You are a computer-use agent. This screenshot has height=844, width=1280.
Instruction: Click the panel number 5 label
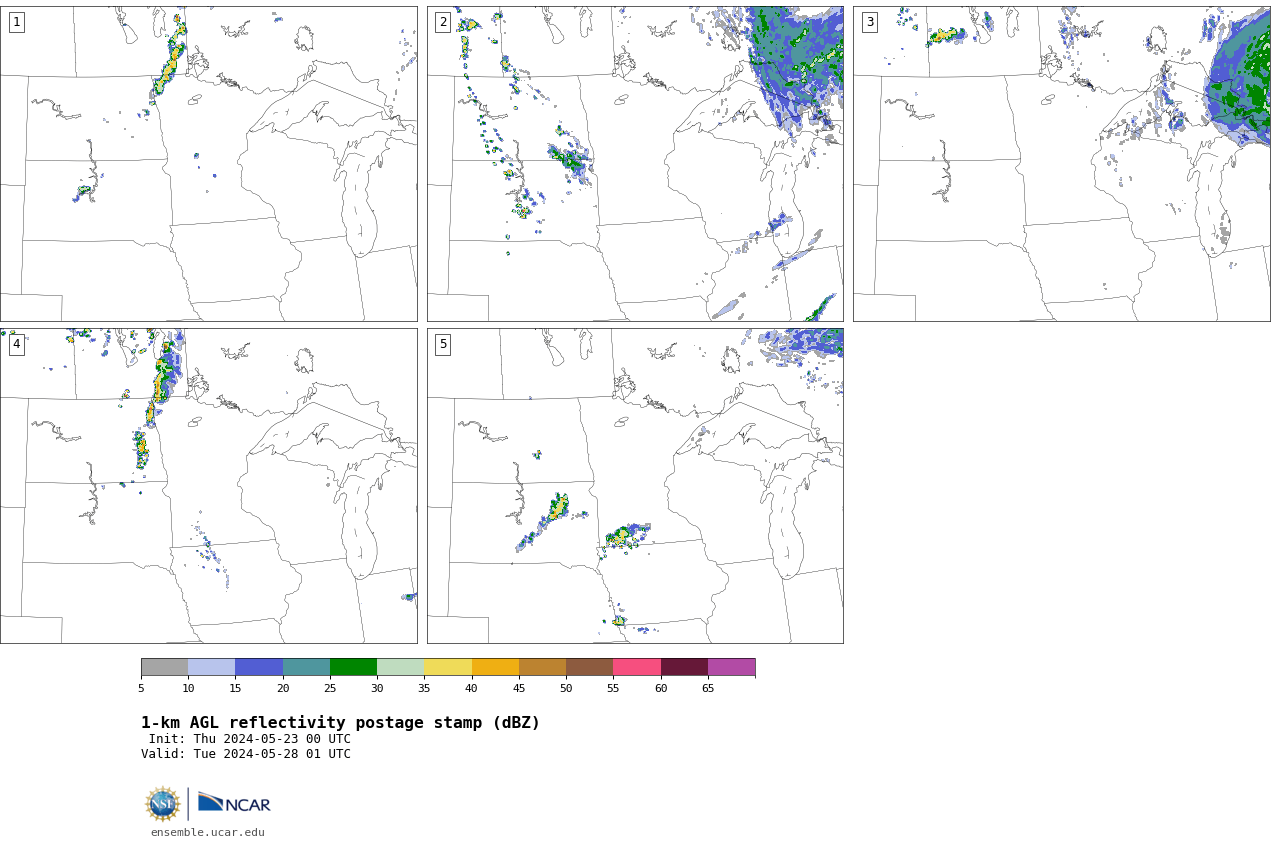coord(443,344)
